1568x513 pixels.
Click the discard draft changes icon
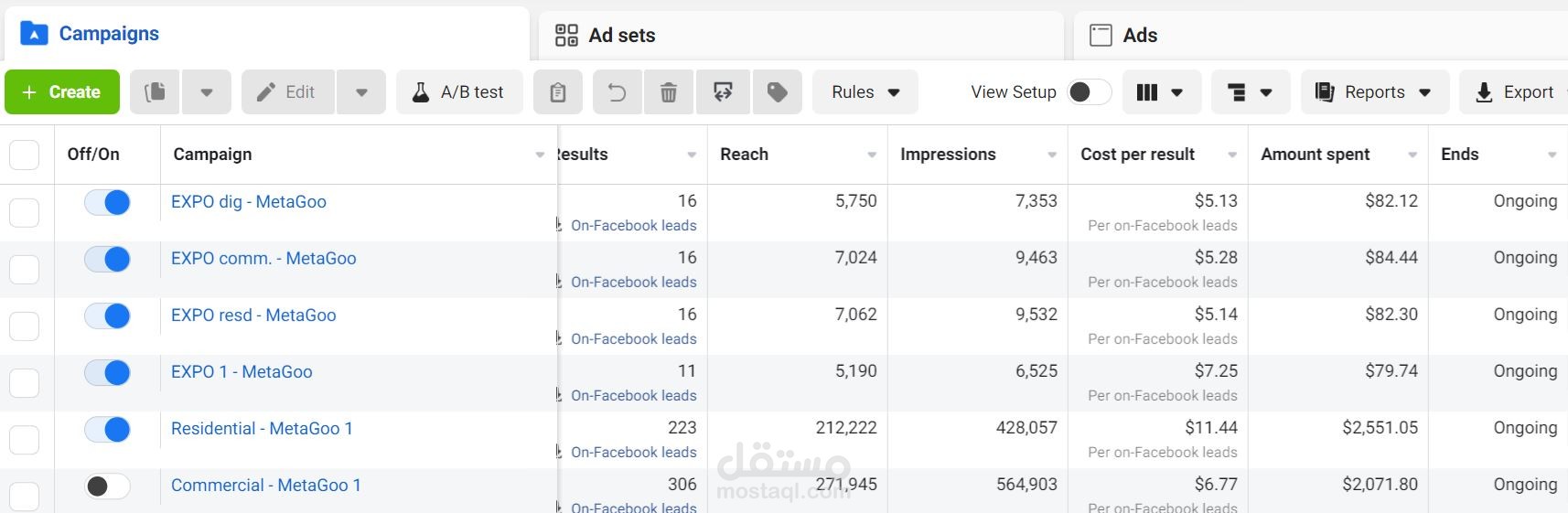pos(723,92)
